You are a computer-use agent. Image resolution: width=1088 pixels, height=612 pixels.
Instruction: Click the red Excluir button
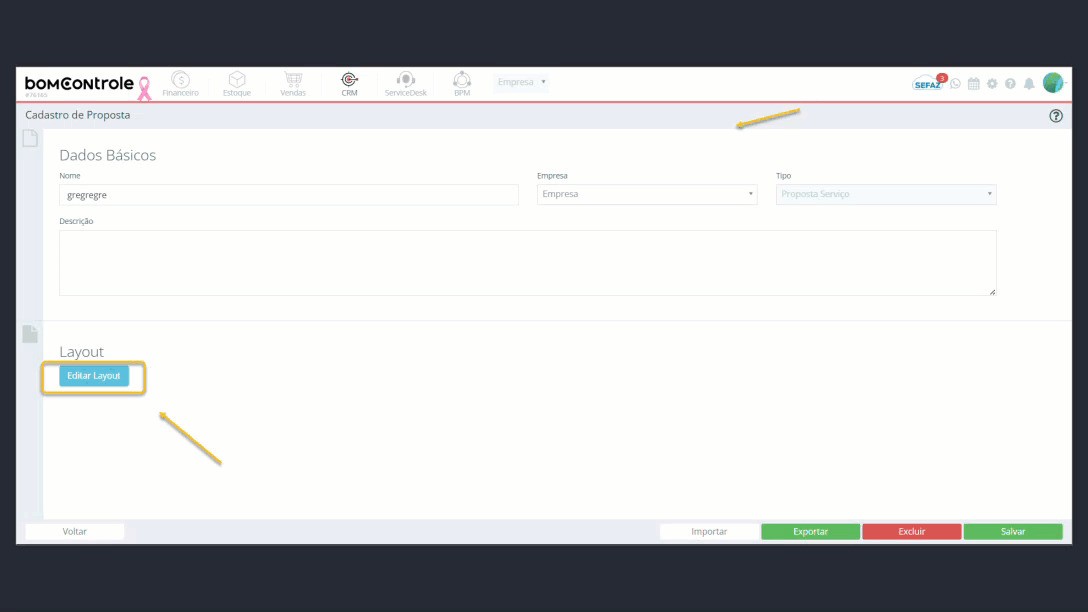click(912, 532)
